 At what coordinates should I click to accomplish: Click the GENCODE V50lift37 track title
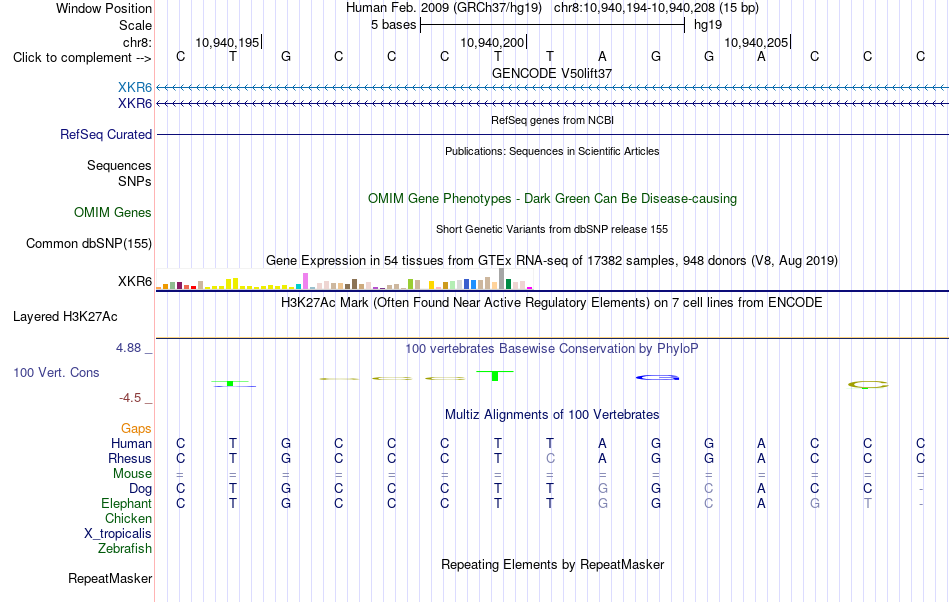pyautogui.click(x=551, y=73)
